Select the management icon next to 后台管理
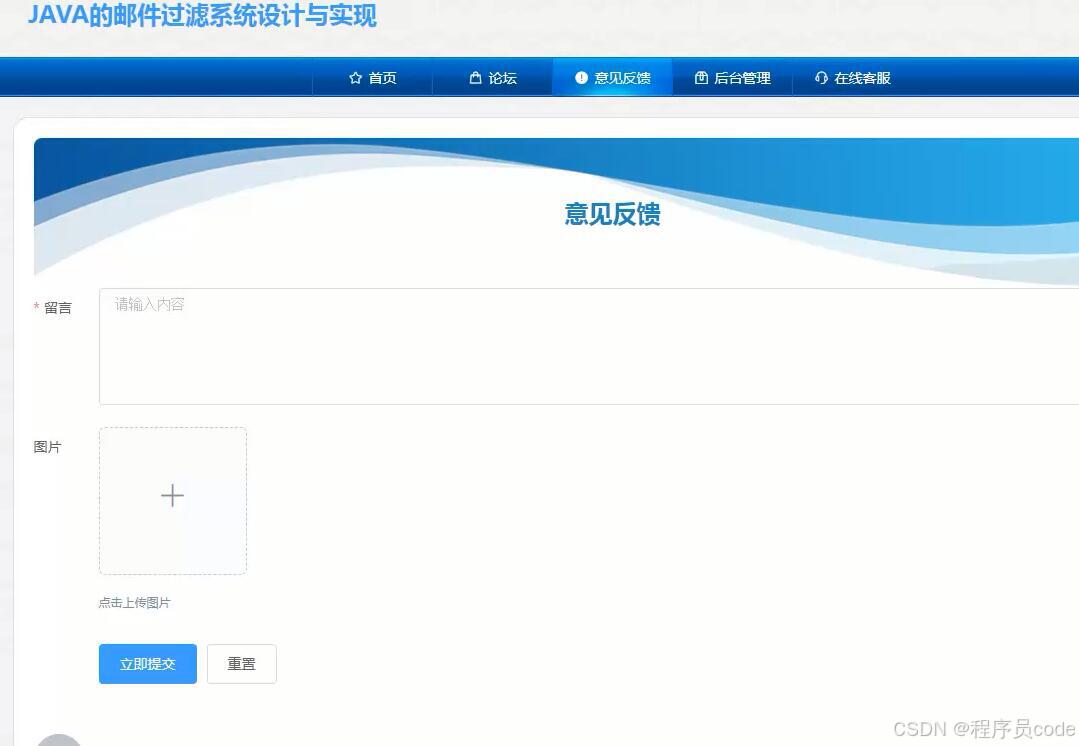 click(703, 78)
